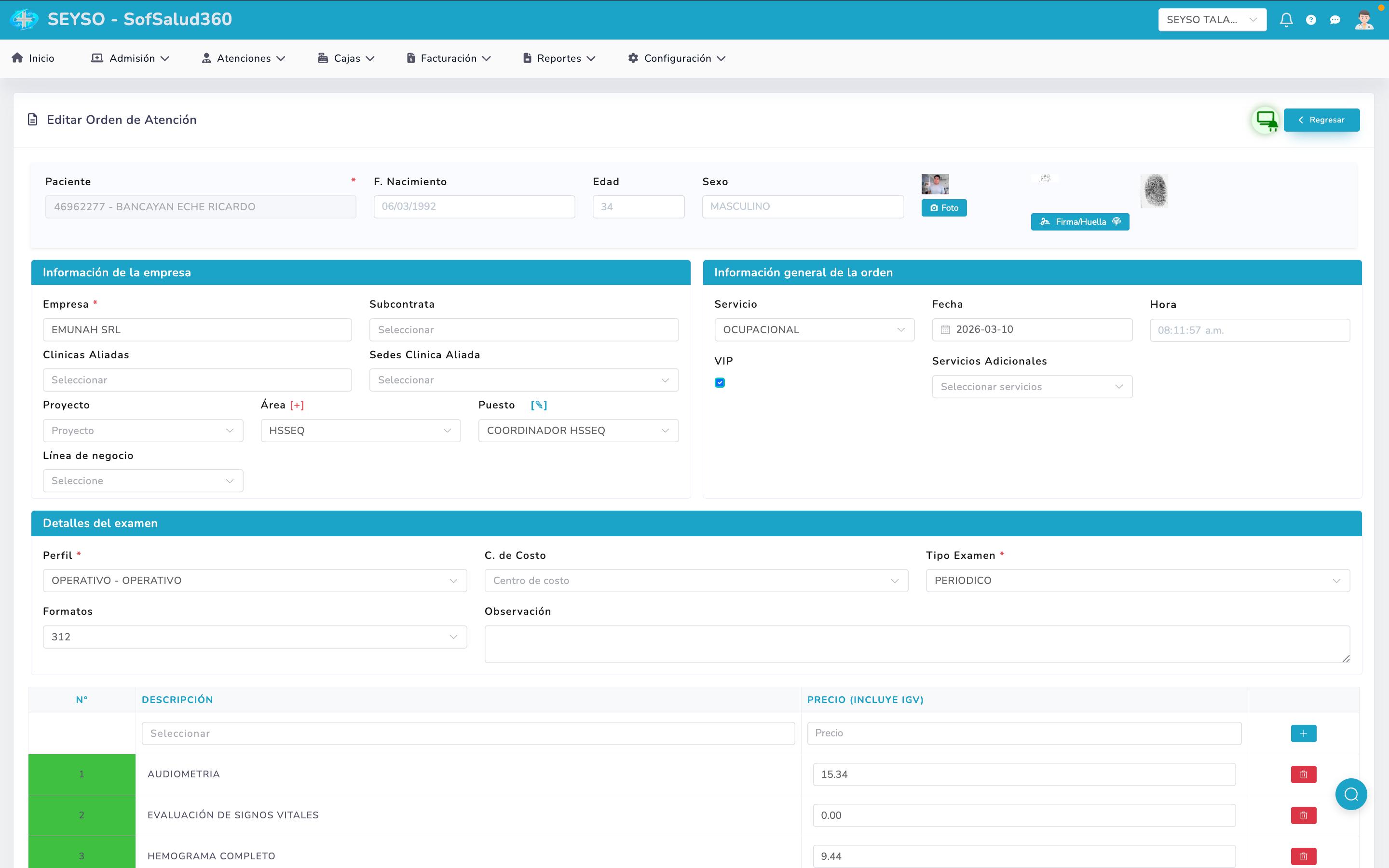This screenshot has height=868, width=1389.
Task: Click the red plus next to Área
Action: point(297,405)
